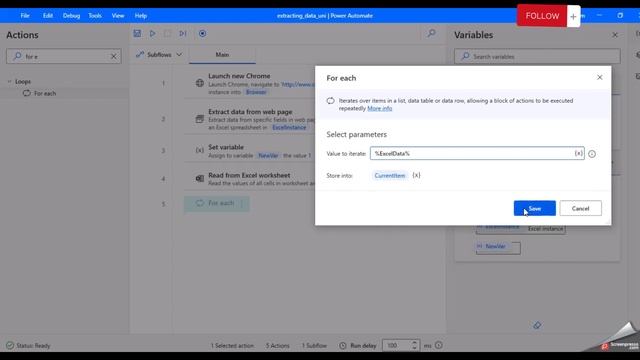Click NewVar chip in Set variable step
The height and width of the screenshot is (360, 640).
[x=268, y=156]
